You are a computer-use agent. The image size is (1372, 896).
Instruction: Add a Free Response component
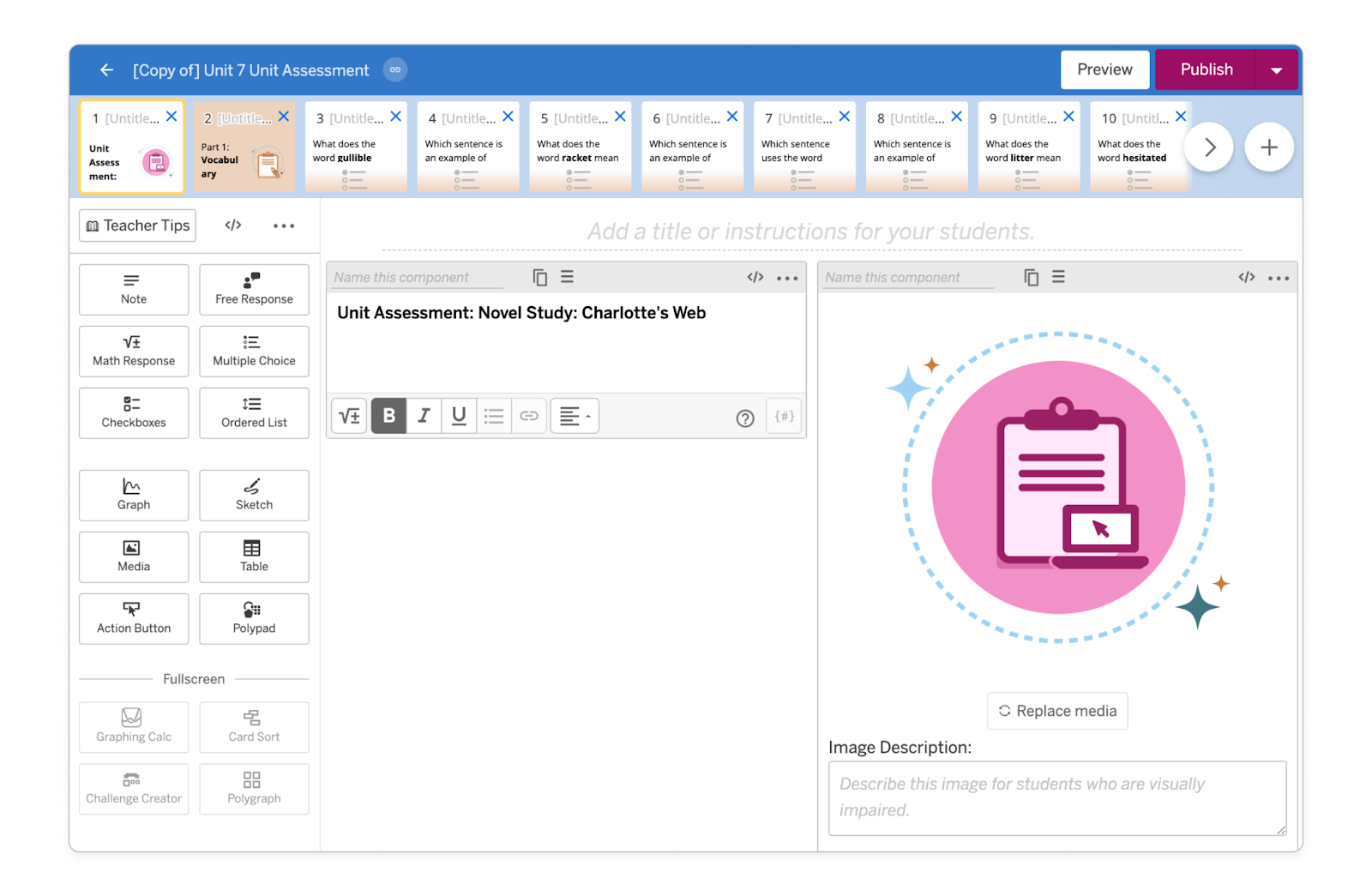(253, 289)
